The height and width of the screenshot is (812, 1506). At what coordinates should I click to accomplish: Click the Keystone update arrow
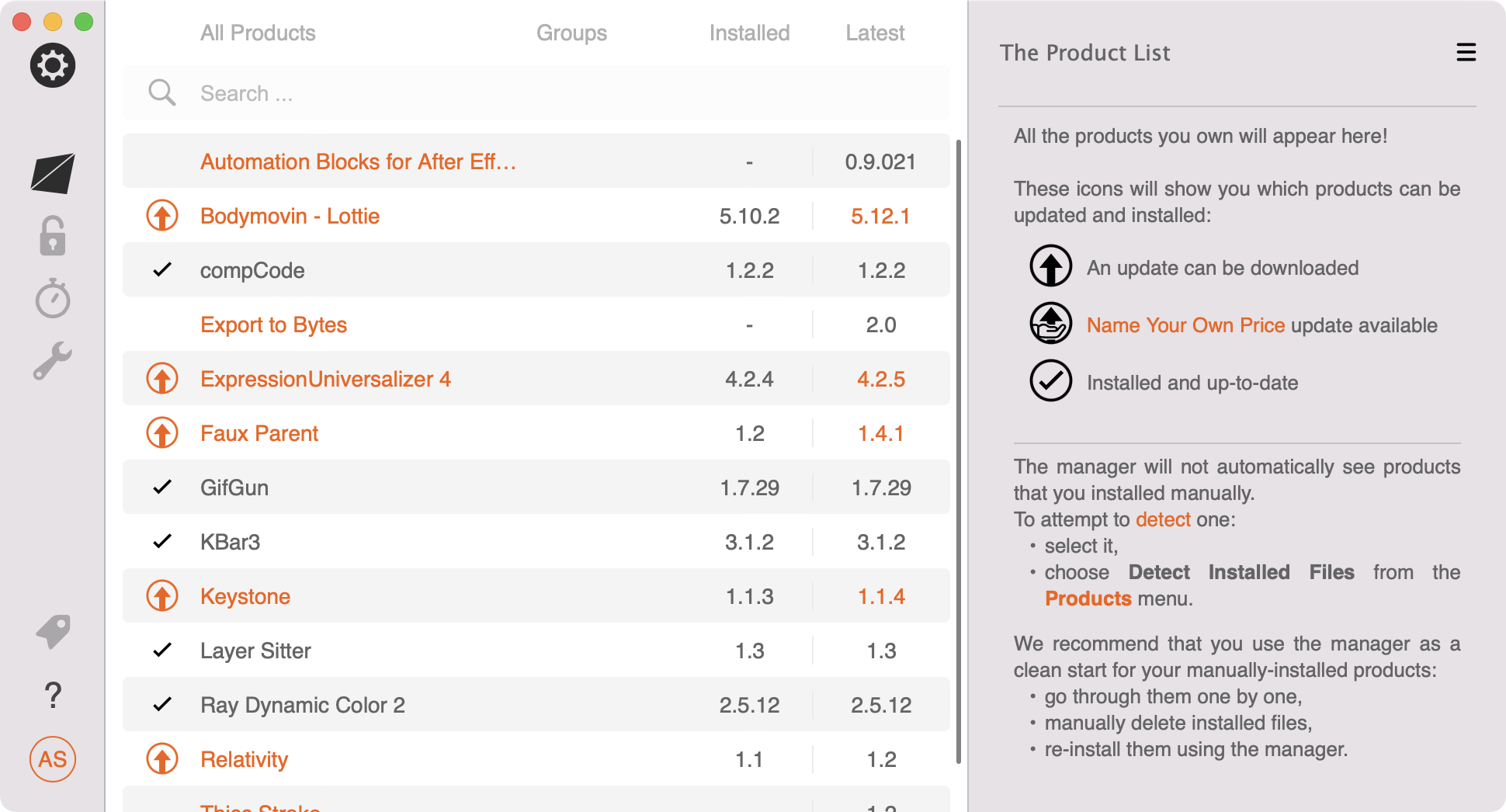(x=161, y=596)
